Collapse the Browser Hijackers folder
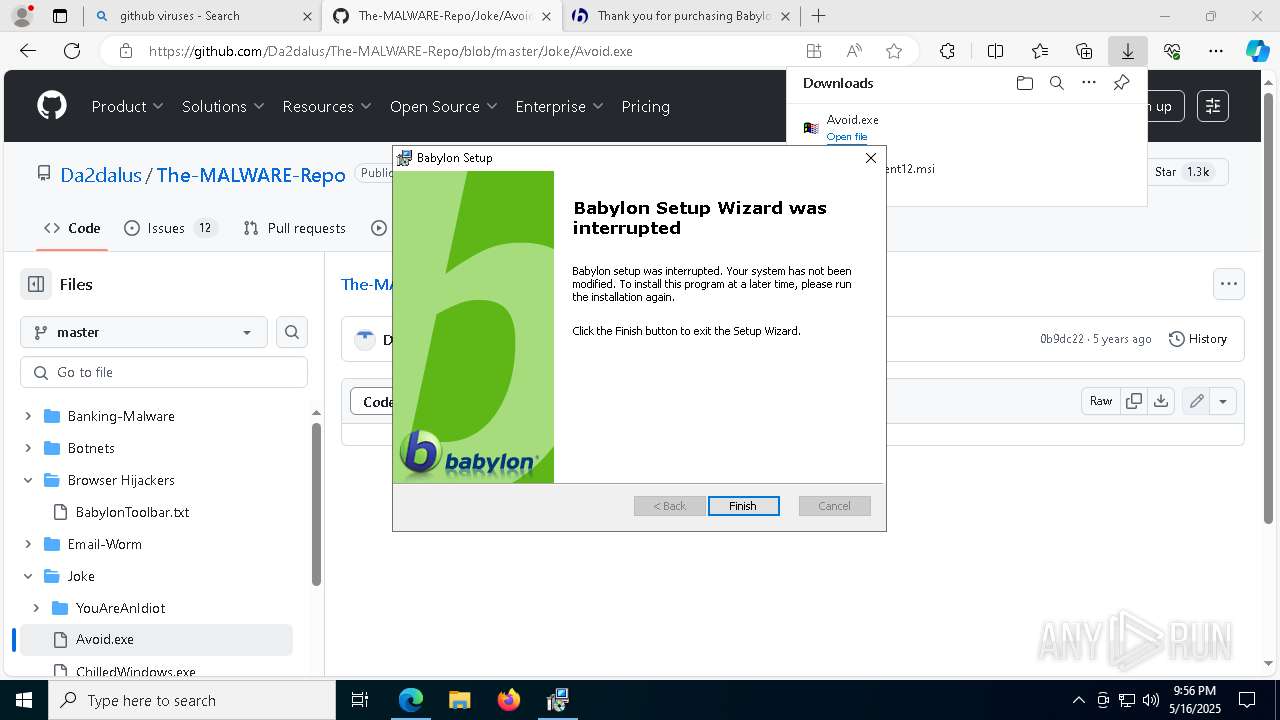Viewport: 1280px width, 720px height. coord(28,480)
